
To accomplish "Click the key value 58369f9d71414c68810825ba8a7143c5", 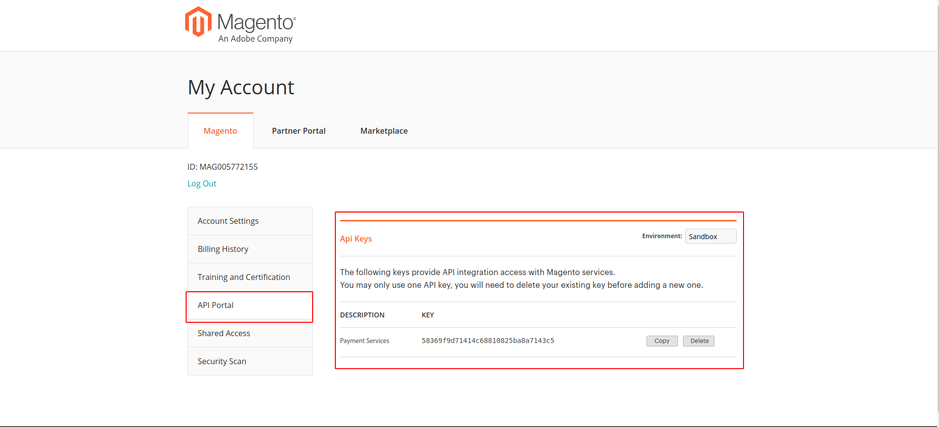I will tap(487, 341).
